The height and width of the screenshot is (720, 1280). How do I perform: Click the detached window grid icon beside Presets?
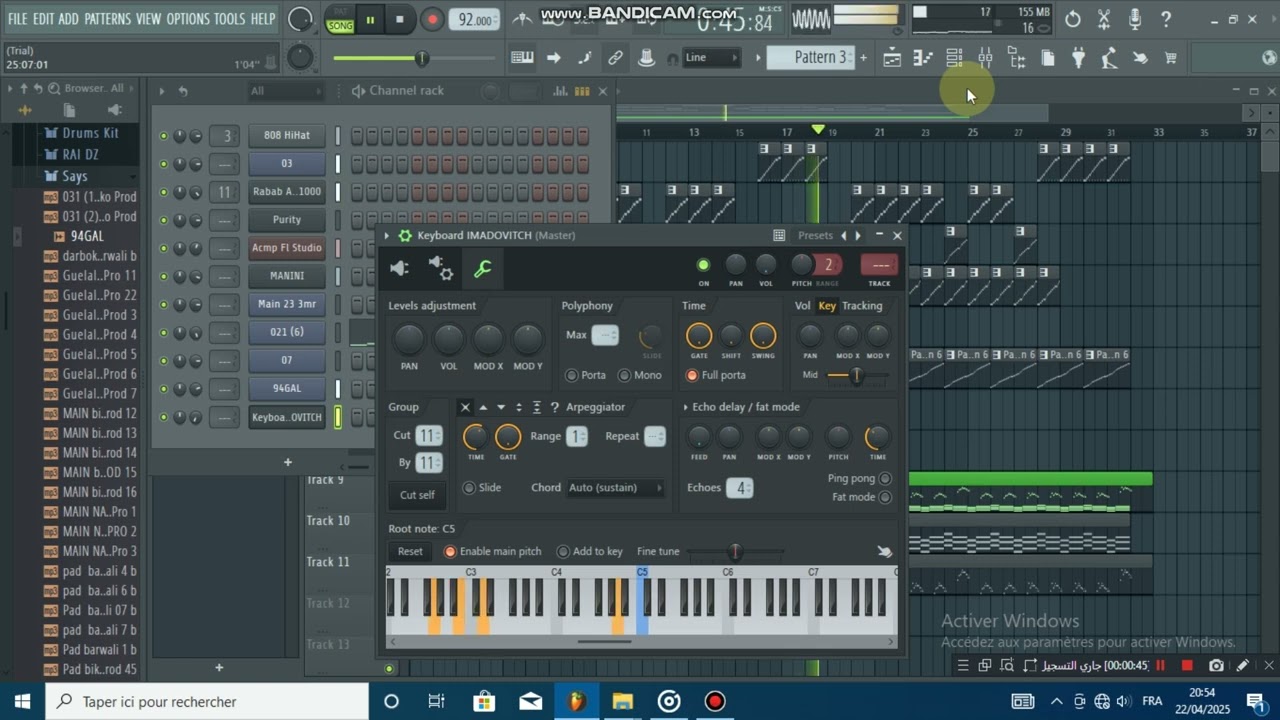779,236
